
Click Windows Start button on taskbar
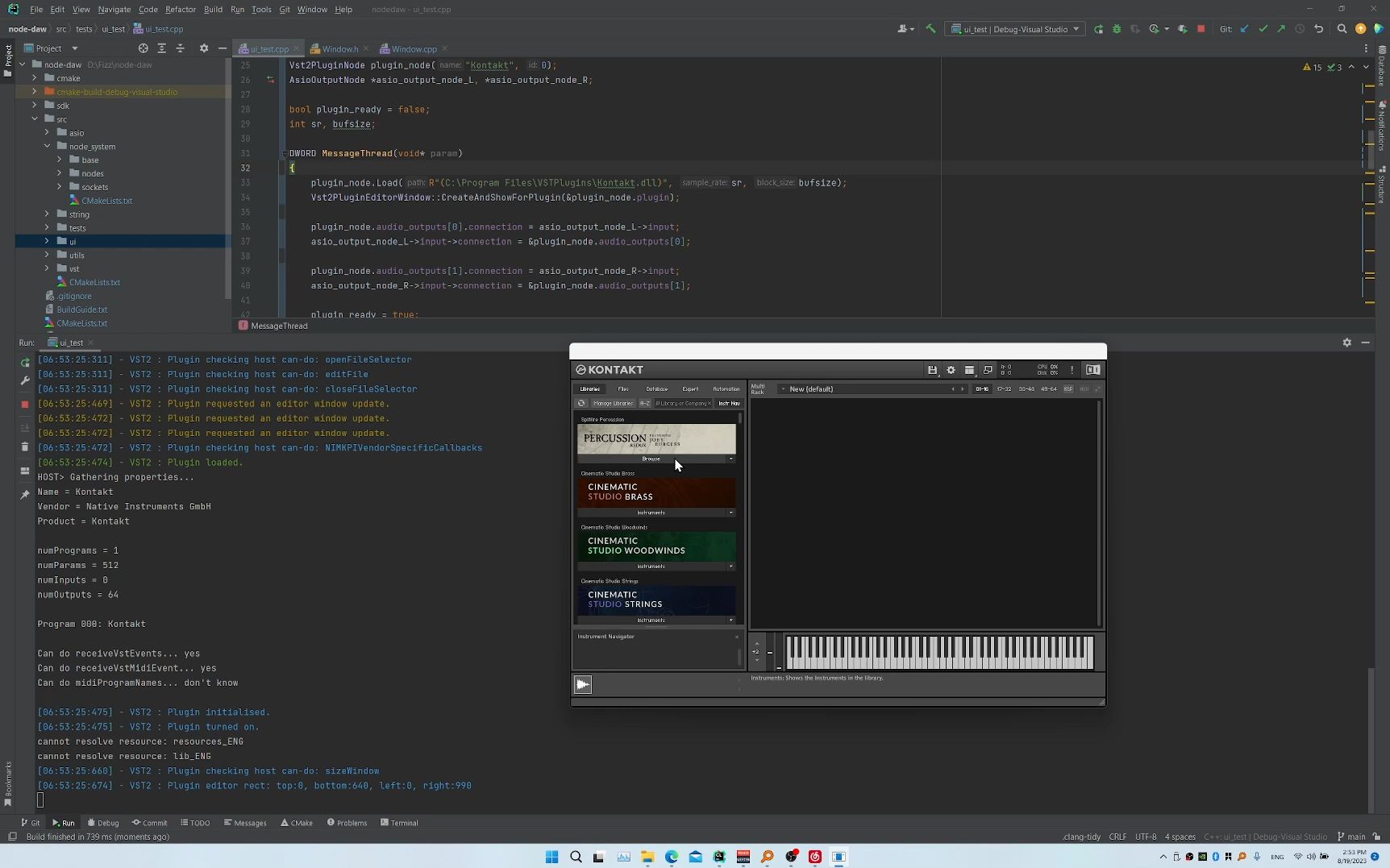point(551,857)
